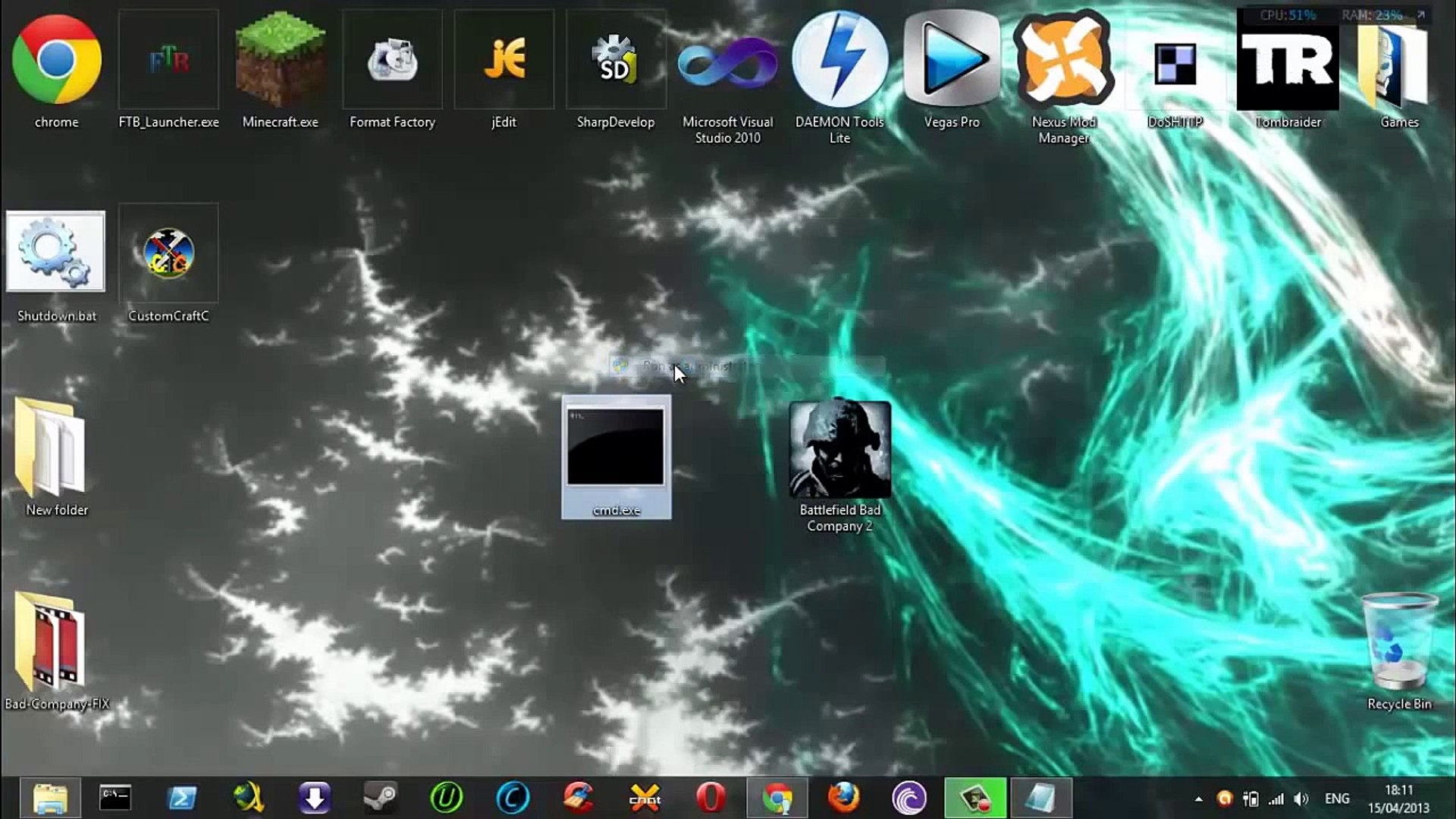This screenshot has width=1456, height=819.
Task: Open the green U uninstaller taskbar icon
Action: coord(446,798)
